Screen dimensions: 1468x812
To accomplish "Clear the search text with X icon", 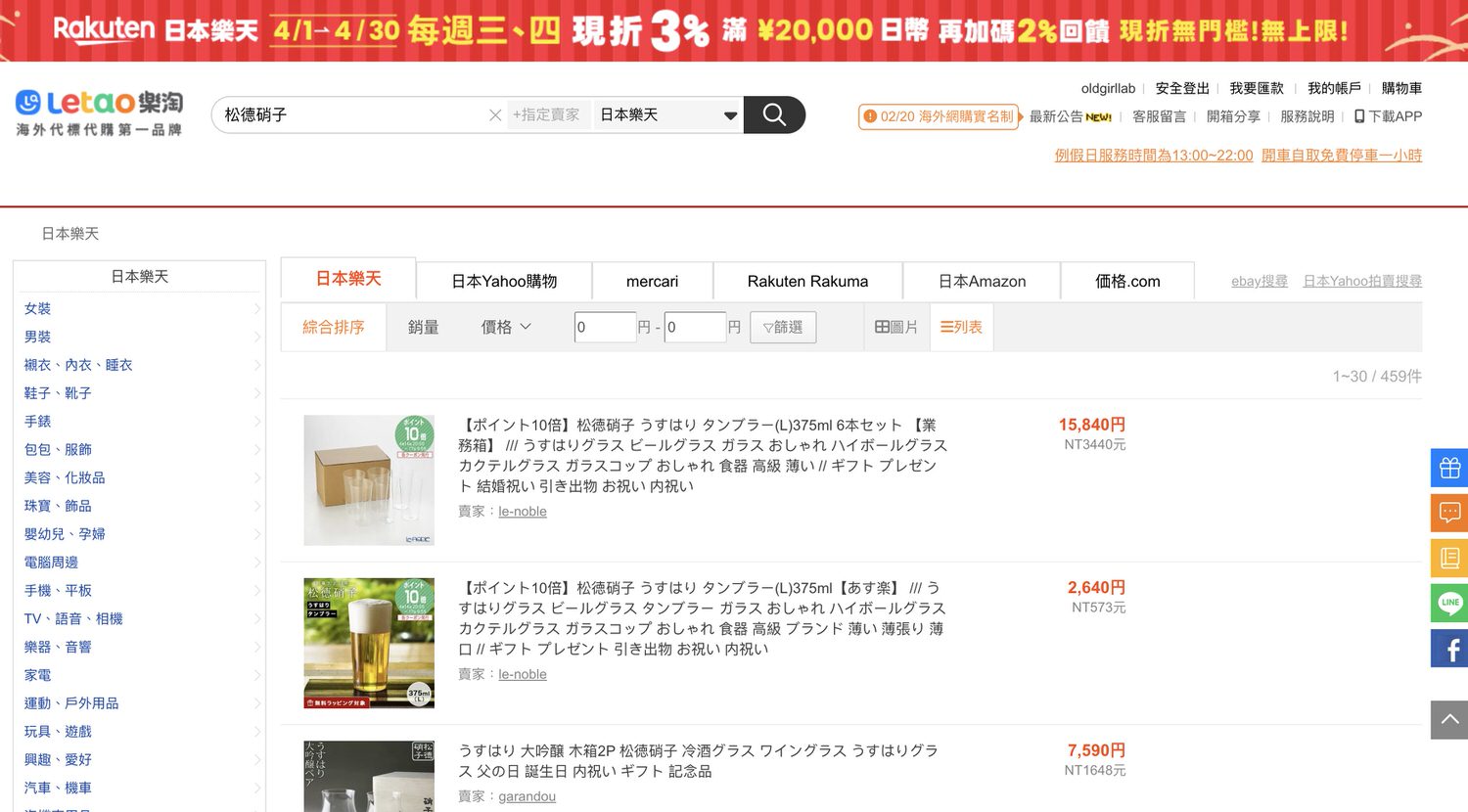I will point(495,115).
